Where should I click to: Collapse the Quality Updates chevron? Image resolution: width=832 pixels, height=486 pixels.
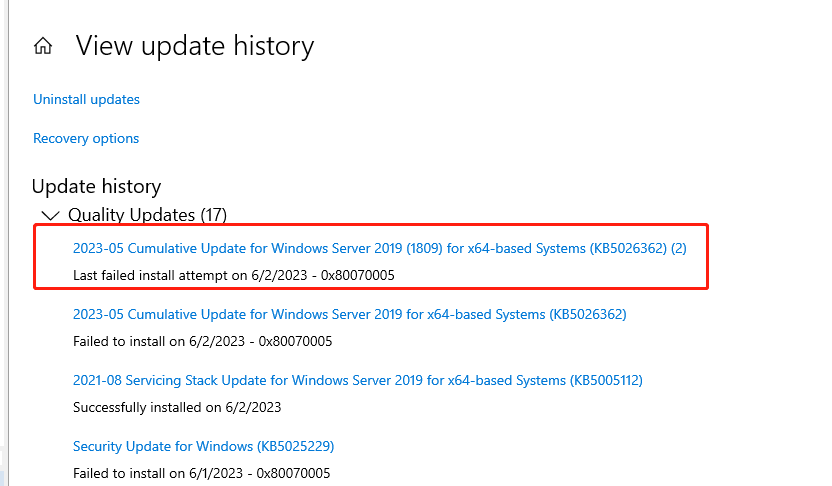point(50,215)
